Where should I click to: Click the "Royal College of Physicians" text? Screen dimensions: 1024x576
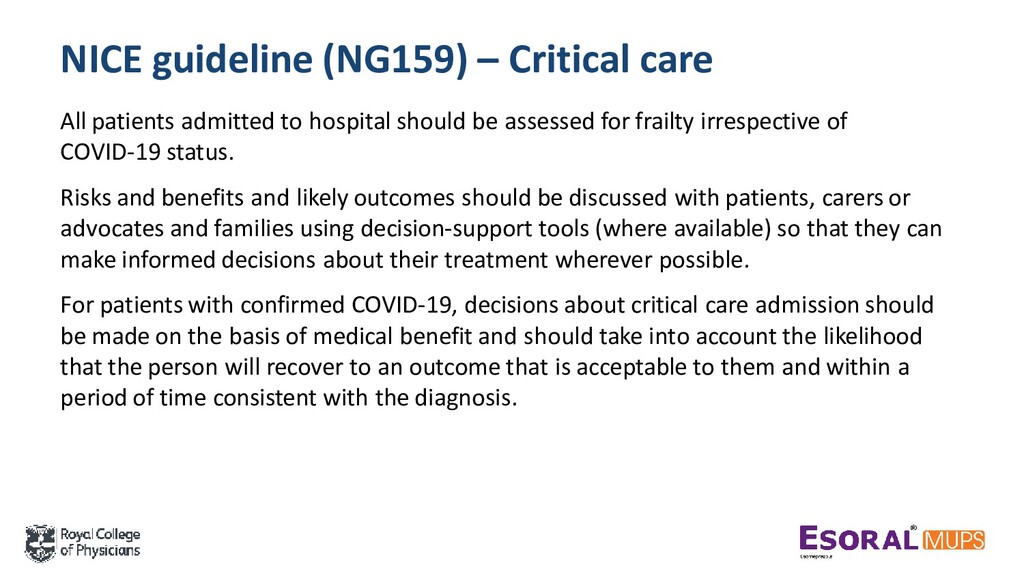click(100, 542)
